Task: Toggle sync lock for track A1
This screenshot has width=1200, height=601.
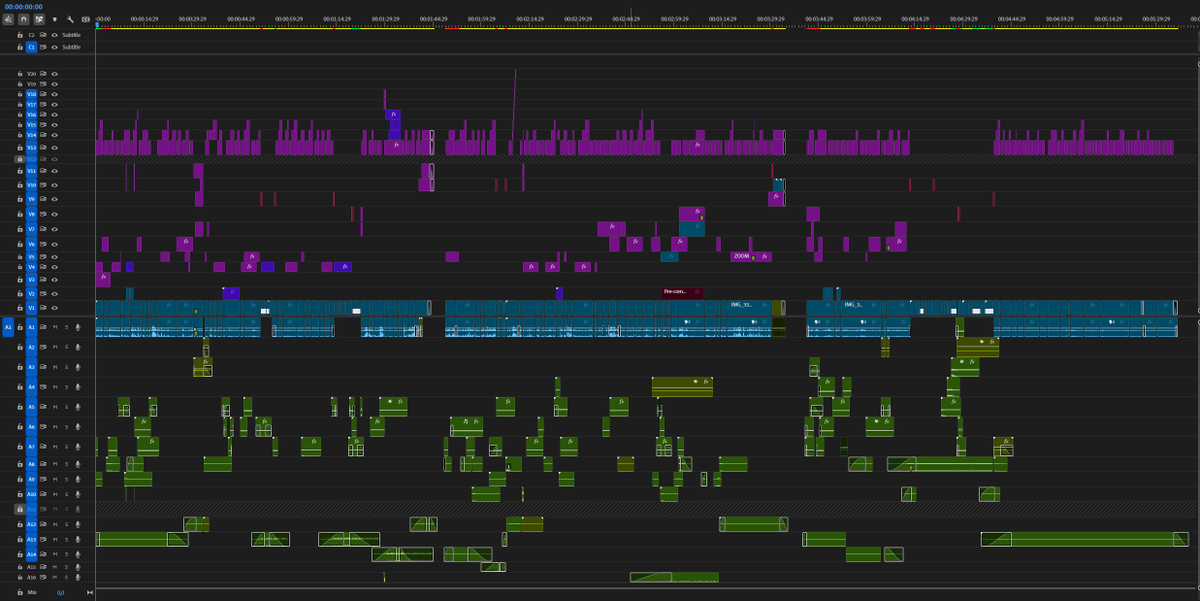Action: pyautogui.click(x=43, y=327)
